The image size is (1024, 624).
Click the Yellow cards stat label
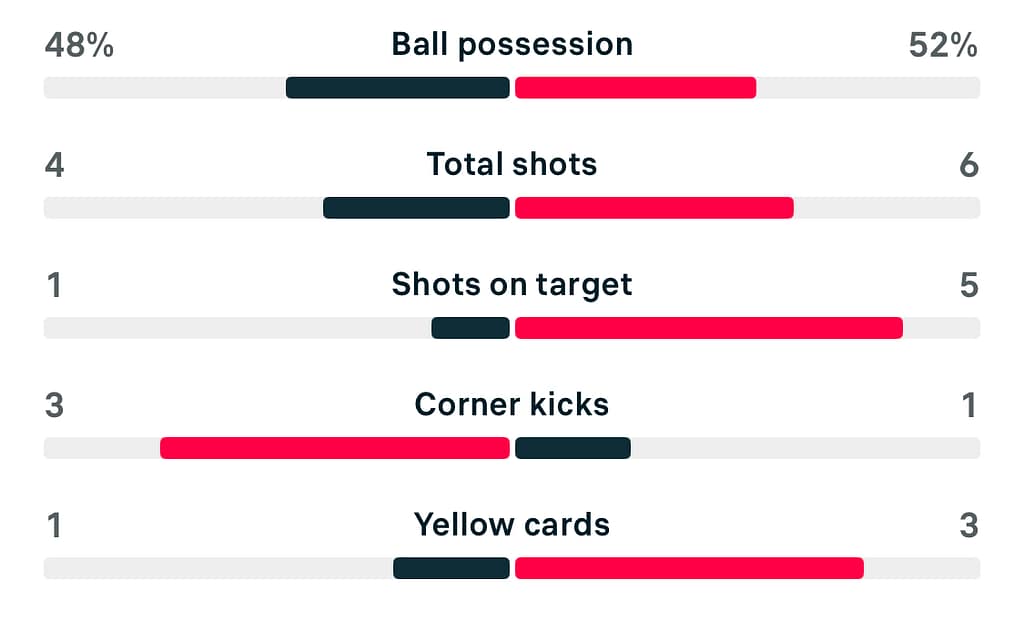[512, 524]
